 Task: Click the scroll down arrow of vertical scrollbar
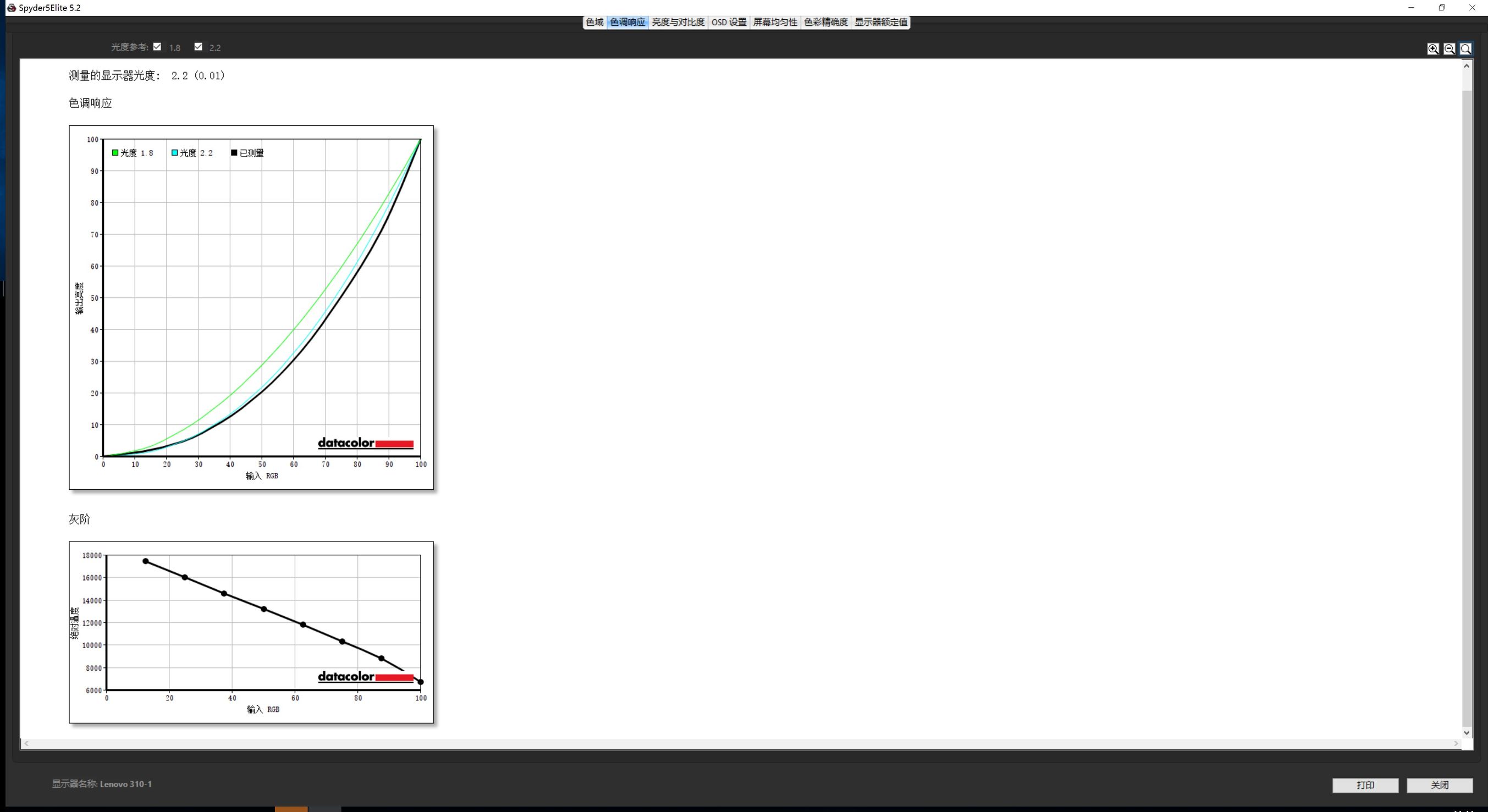(x=1467, y=732)
